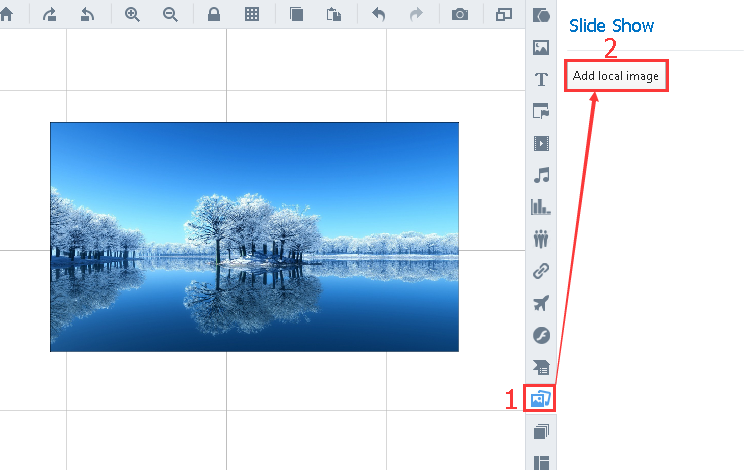
Task: Select the snowy lake image on canvas
Action: click(x=254, y=237)
